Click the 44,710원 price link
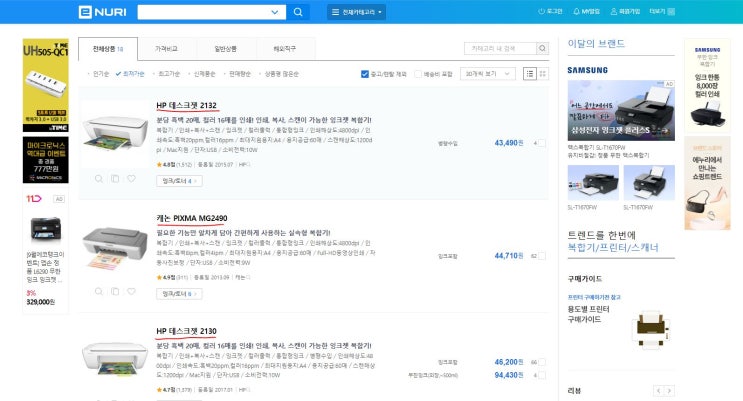The image size is (743, 401). (509, 256)
